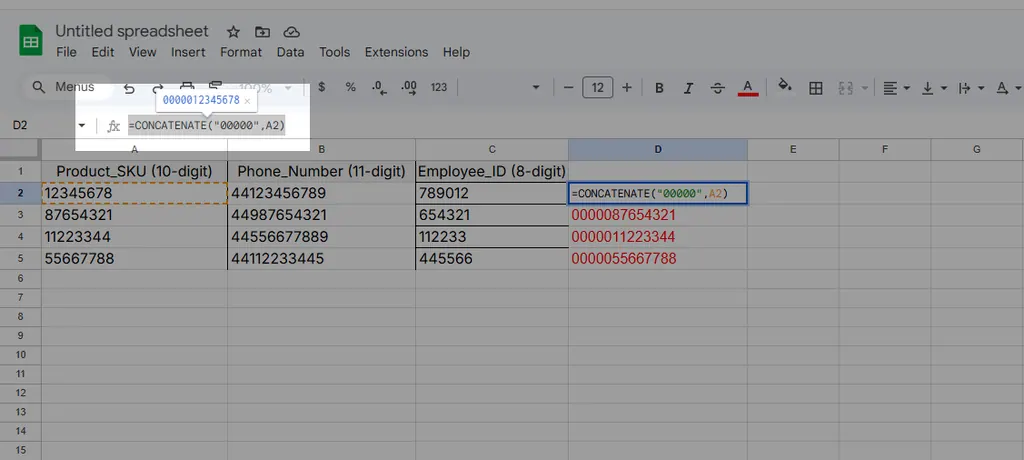Apply bold formatting to cell

[x=659, y=88]
